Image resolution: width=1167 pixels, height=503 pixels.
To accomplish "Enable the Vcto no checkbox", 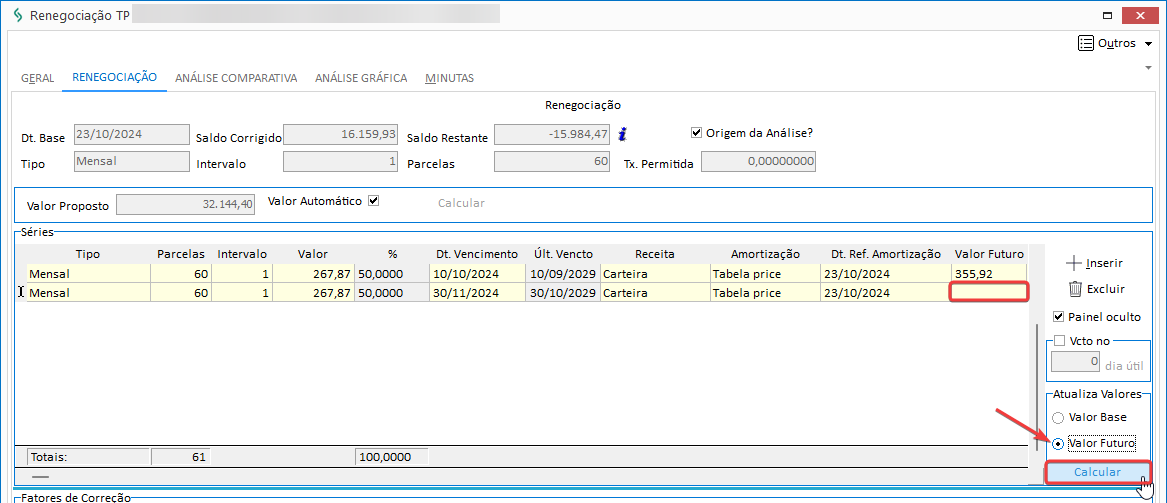I will [x=1059, y=341].
